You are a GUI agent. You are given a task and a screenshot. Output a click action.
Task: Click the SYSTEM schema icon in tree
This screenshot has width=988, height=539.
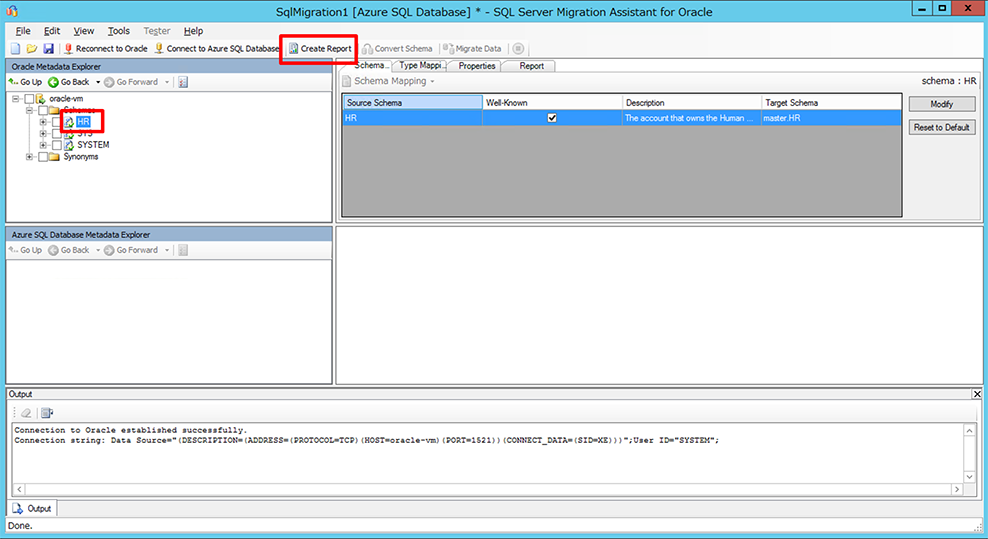pyautogui.click(x=69, y=145)
